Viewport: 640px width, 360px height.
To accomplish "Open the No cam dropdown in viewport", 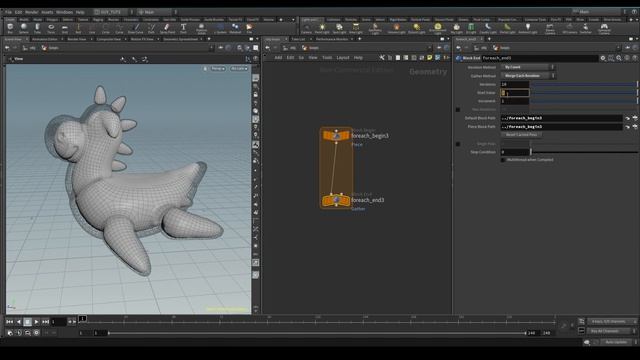I will point(239,69).
